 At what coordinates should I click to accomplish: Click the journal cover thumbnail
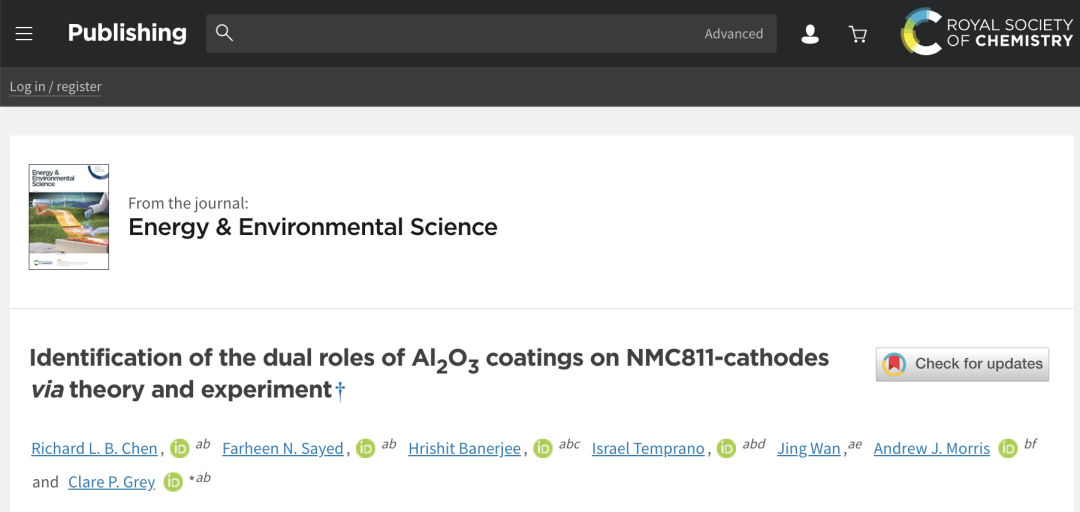[69, 217]
